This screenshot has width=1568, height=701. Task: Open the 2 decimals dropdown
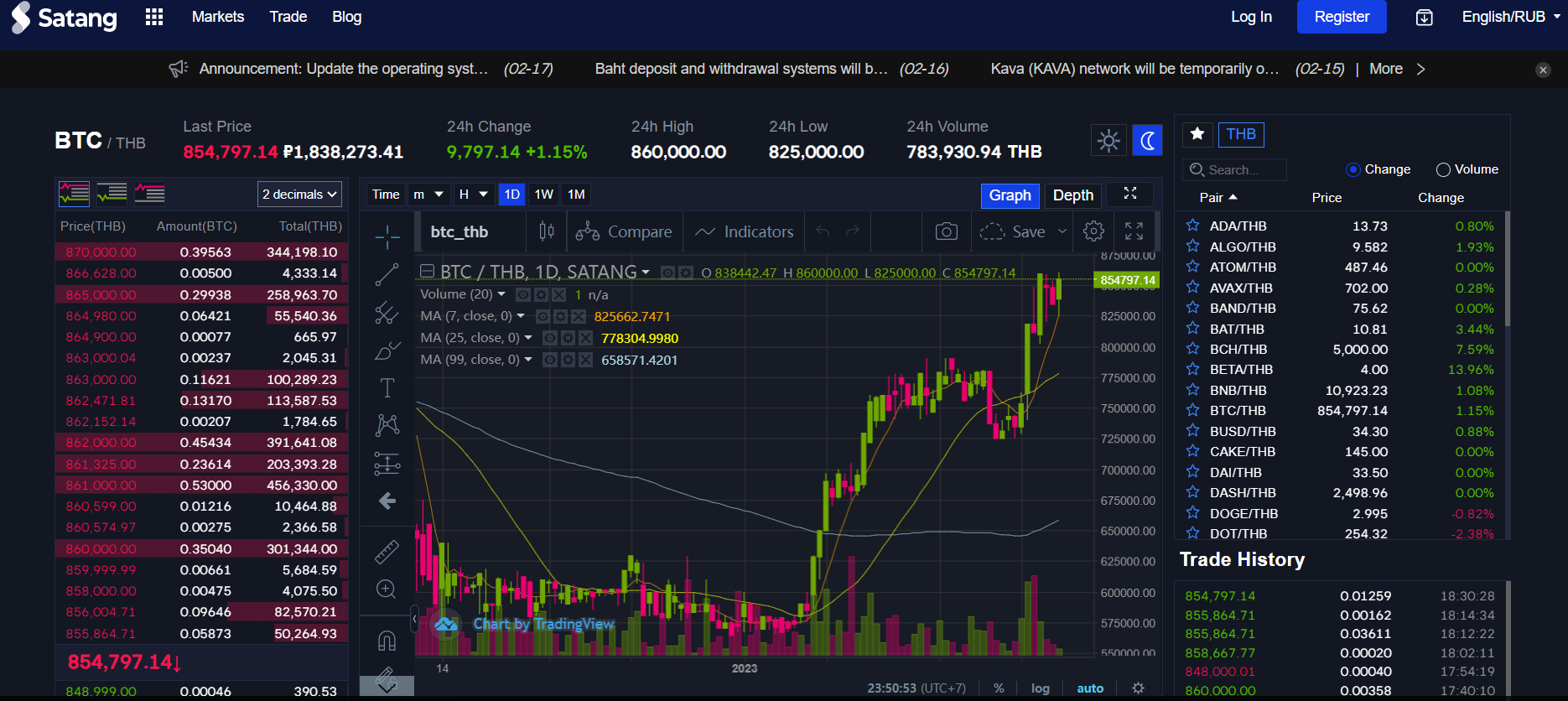(299, 195)
